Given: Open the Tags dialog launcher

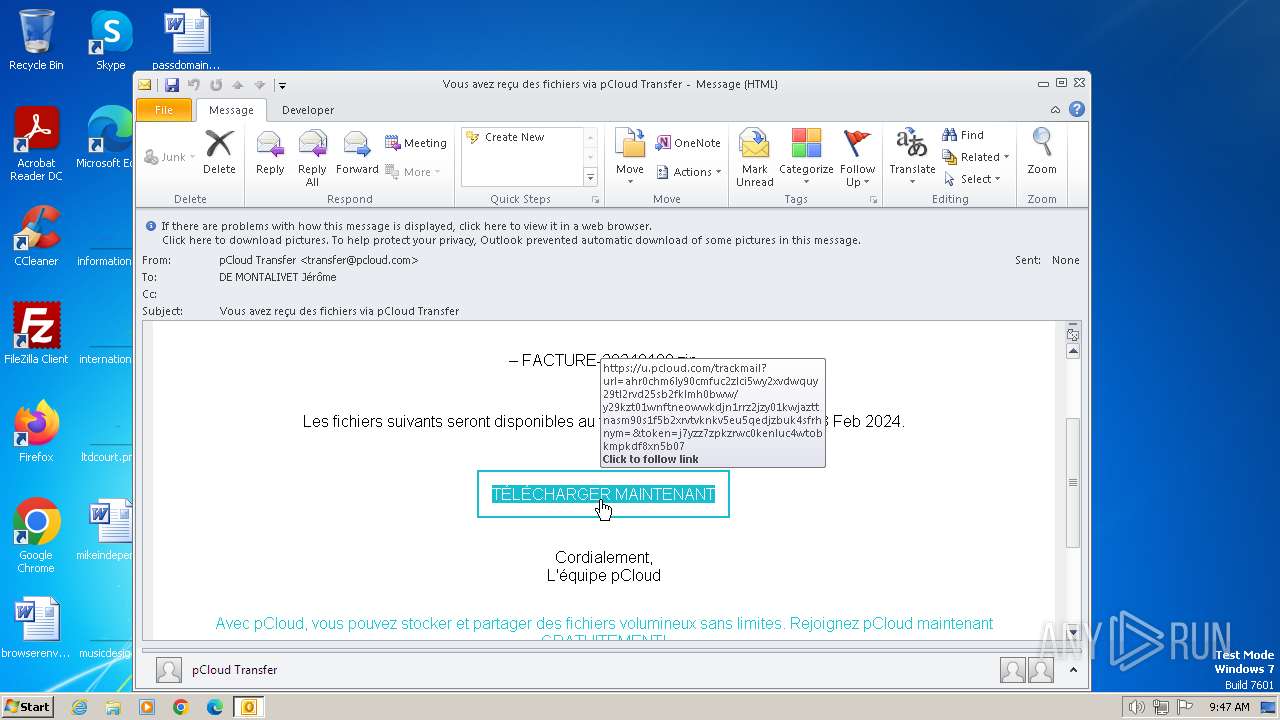Looking at the screenshot, I should (x=873, y=200).
